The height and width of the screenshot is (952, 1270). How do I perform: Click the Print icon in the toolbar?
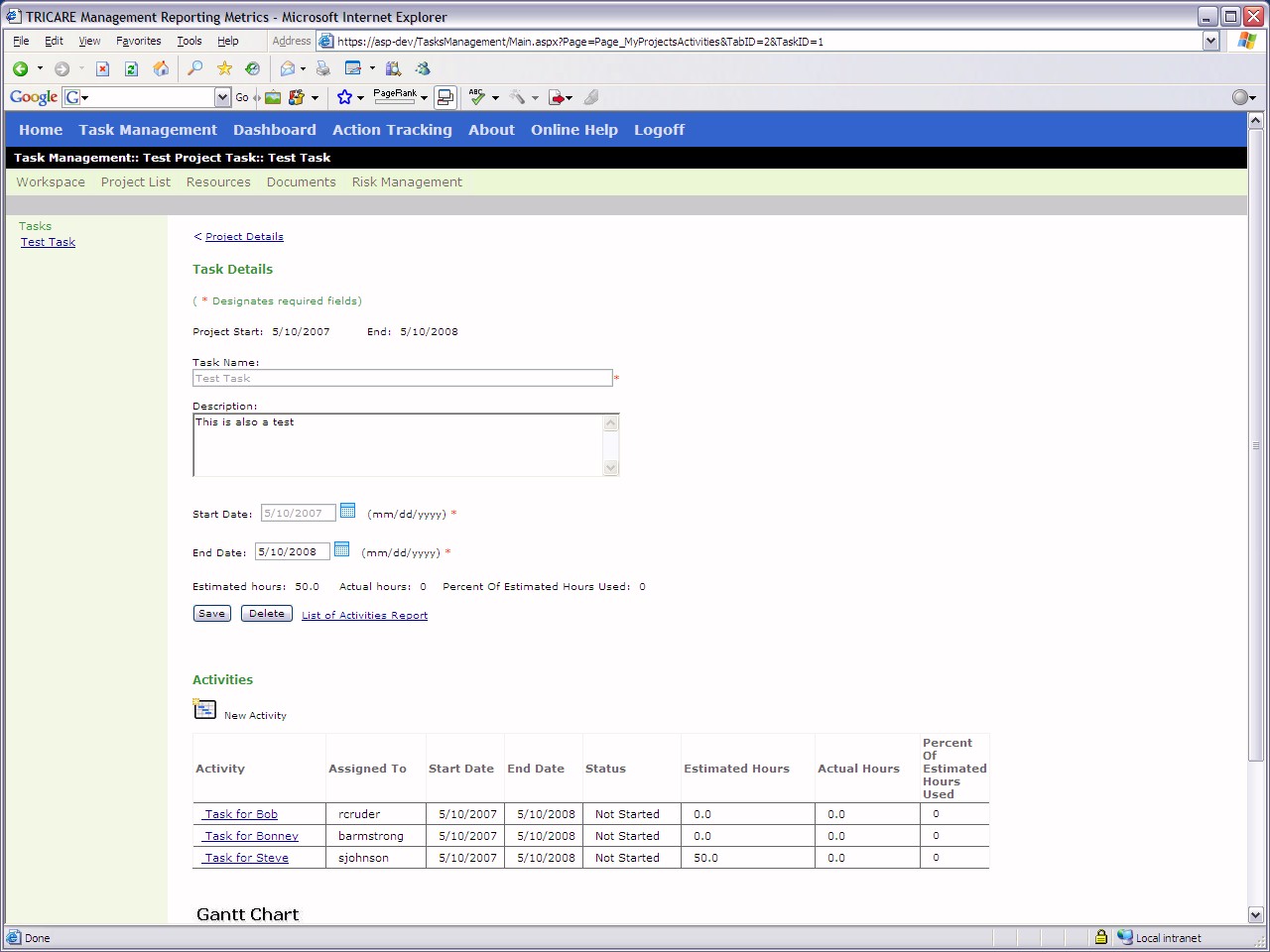(x=322, y=68)
